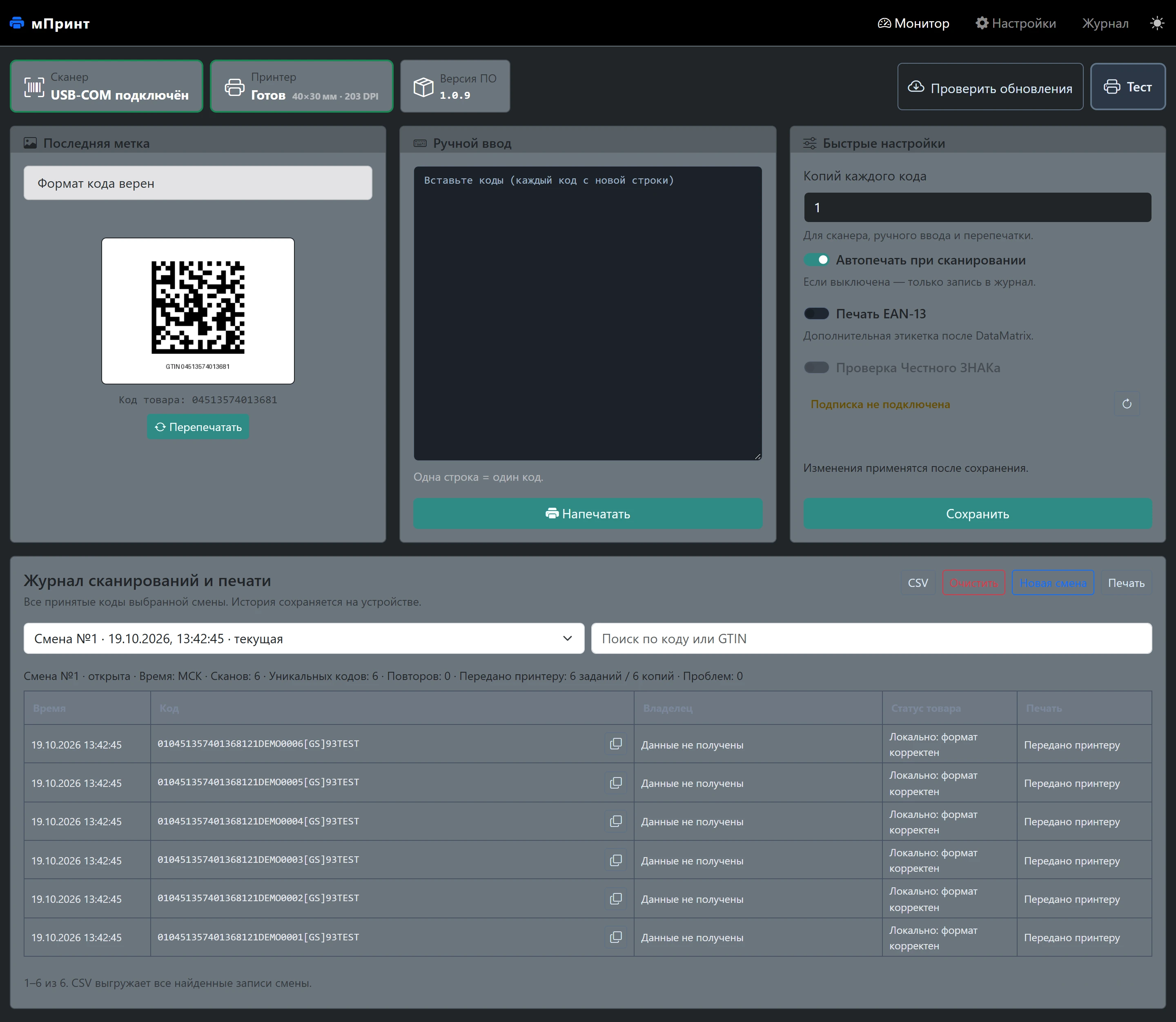Refresh subscription status with circular arrow icon
1176x1022 pixels.
coord(1127,404)
